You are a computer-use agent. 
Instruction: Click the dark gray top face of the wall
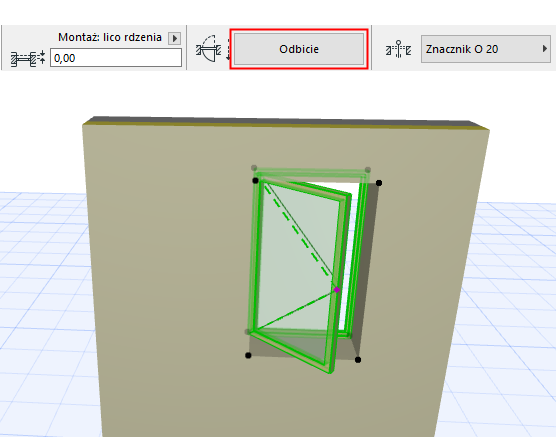[x=284, y=121]
